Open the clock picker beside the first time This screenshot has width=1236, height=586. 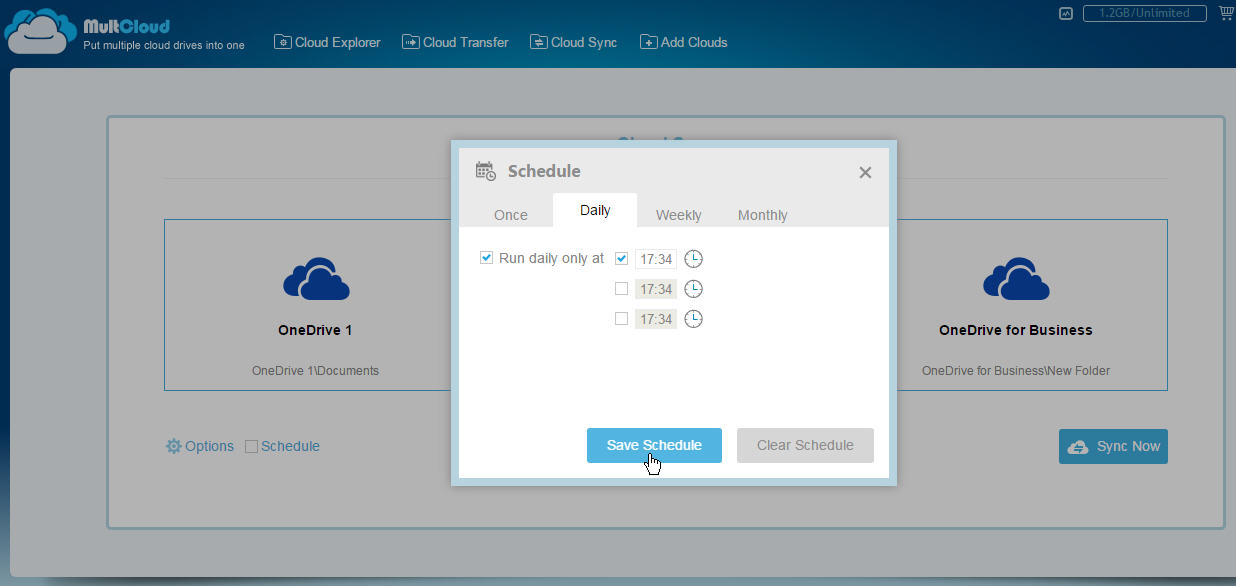pyautogui.click(x=693, y=258)
